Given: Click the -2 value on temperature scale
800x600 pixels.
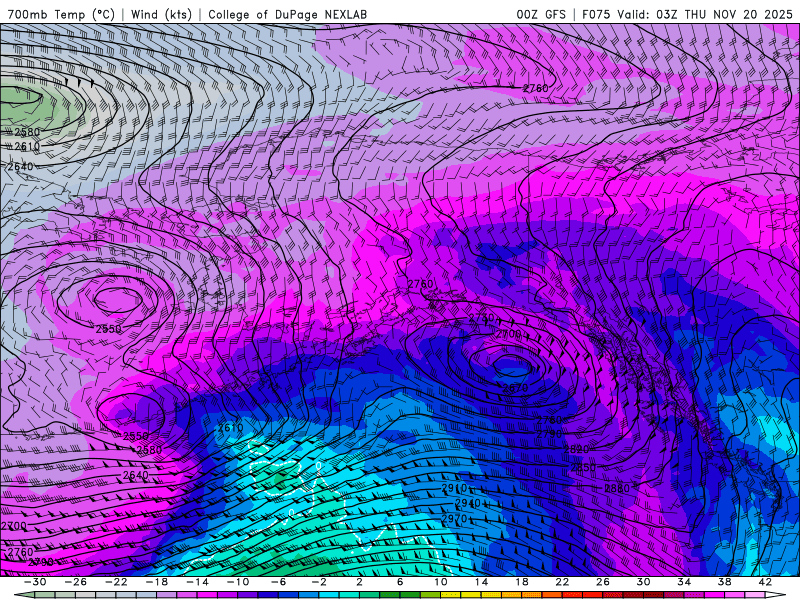Looking at the screenshot, I should tap(319, 582).
